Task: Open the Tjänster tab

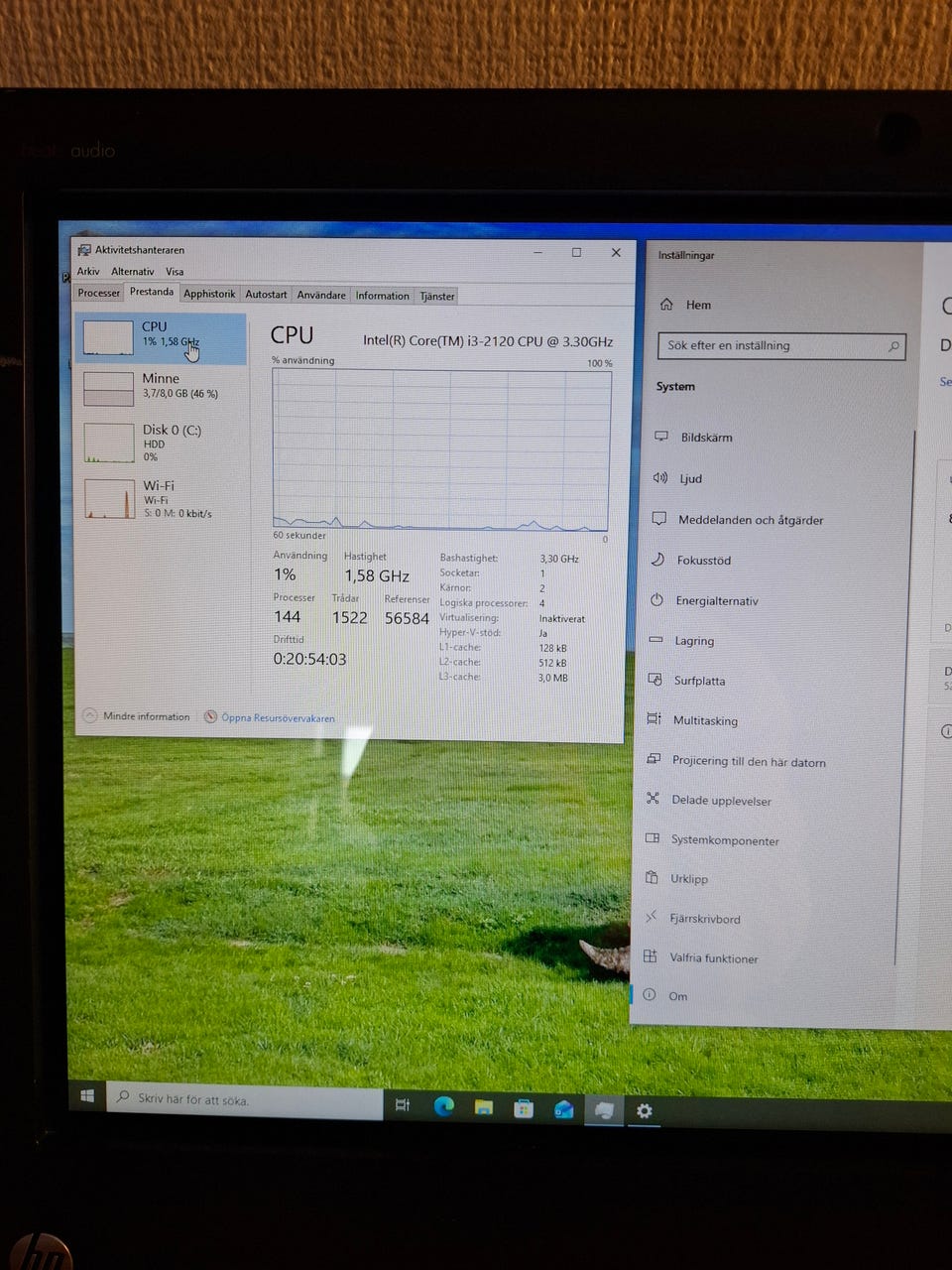Action: click(x=436, y=296)
